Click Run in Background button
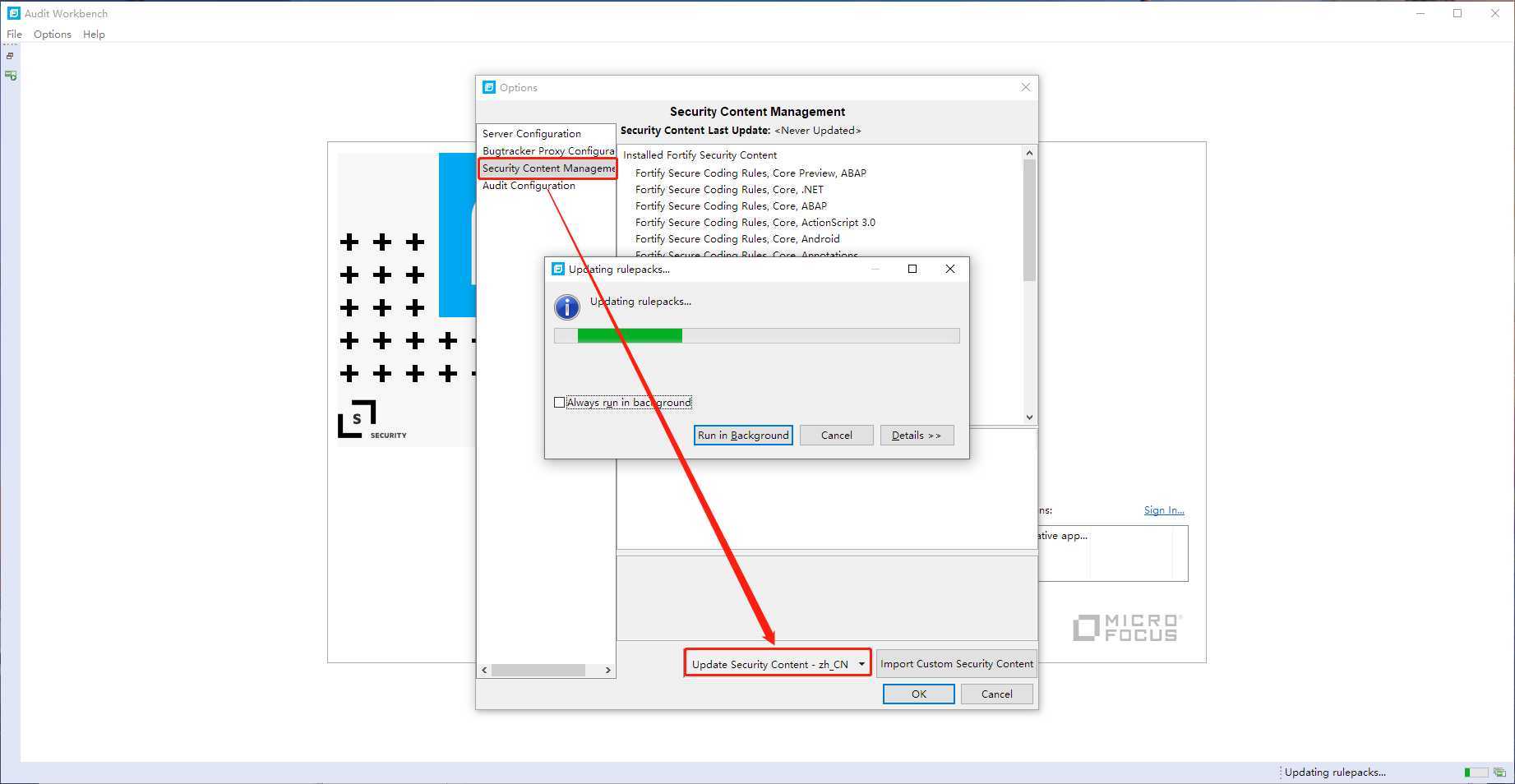Viewport: 1515px width, 784px height. 743,435
